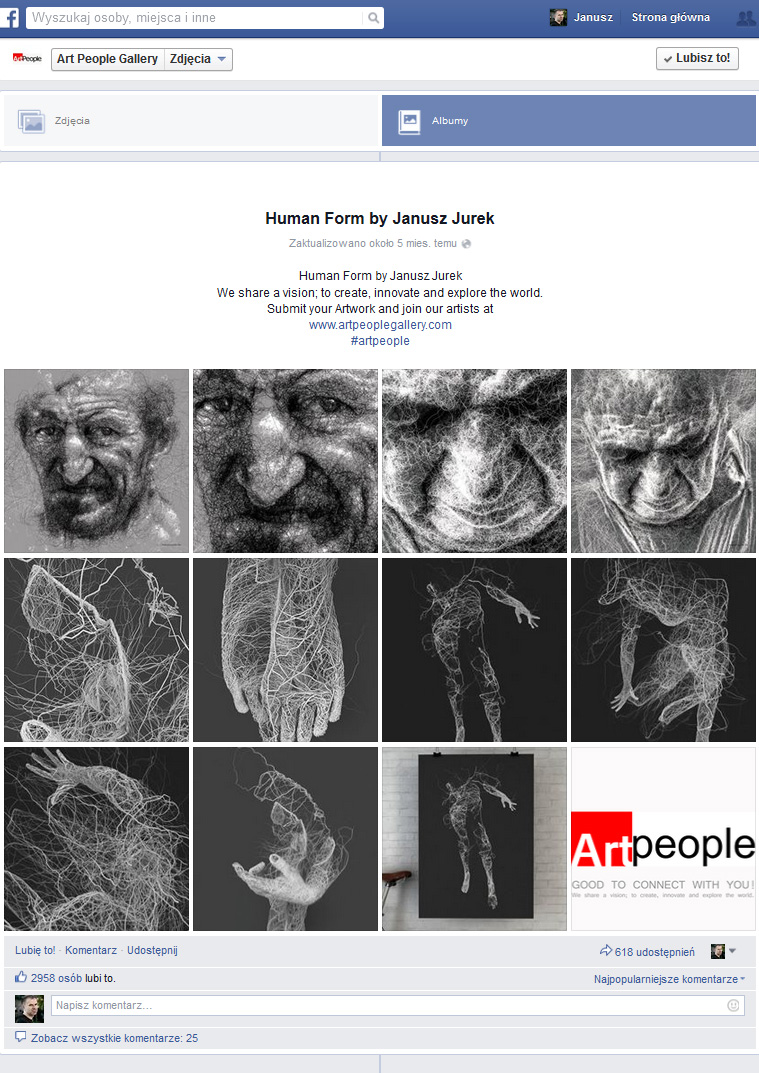The width and height of the screenshot is (759, 1073).
Task: Click the emoji smiley in comment box
Action: (x=733, y=1005)
